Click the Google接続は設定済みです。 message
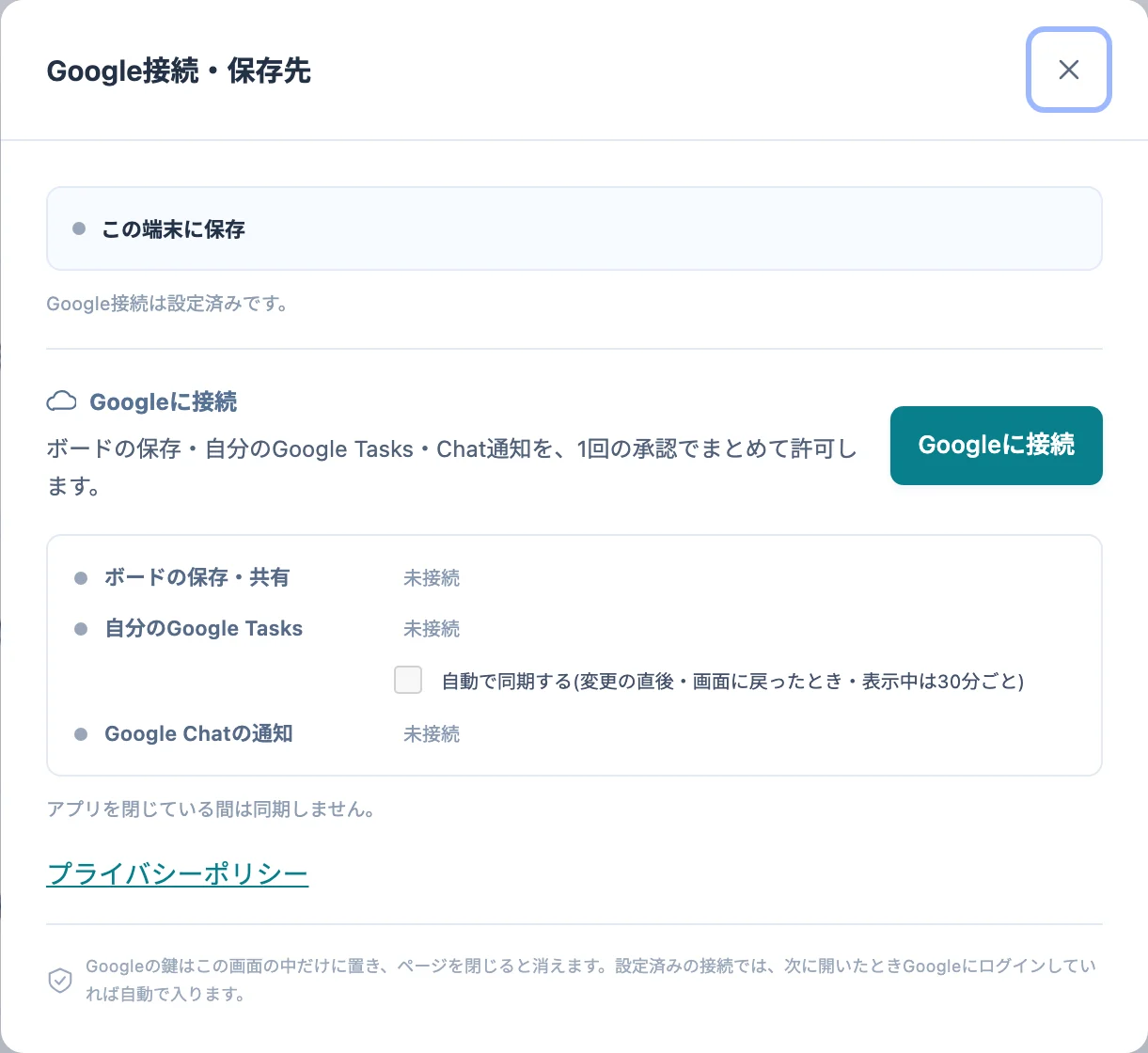The width and height of the screenshot is (1148, 1053). click(168, 305)
